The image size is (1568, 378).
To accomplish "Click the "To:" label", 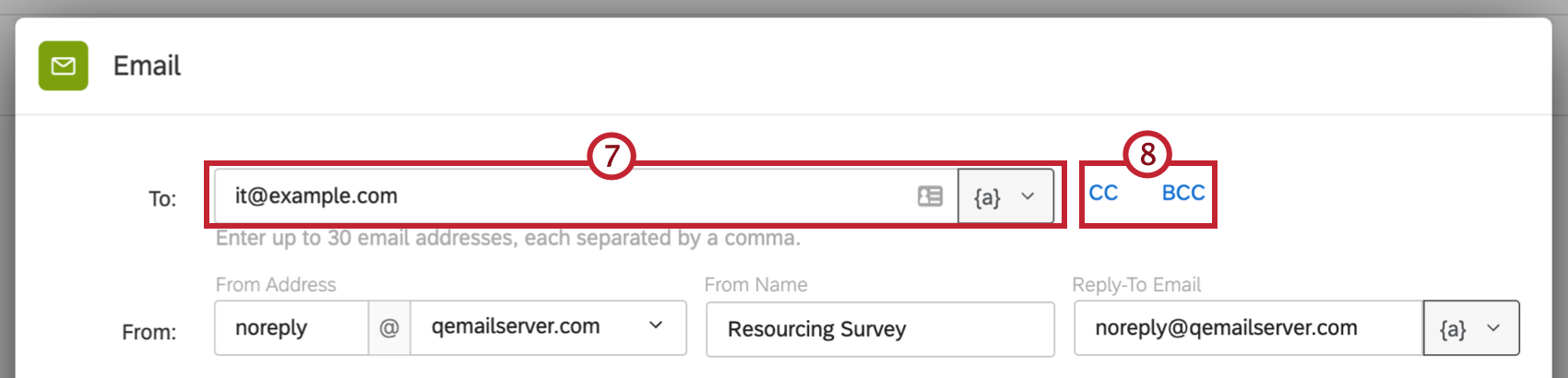I will [x=162, y=199].
